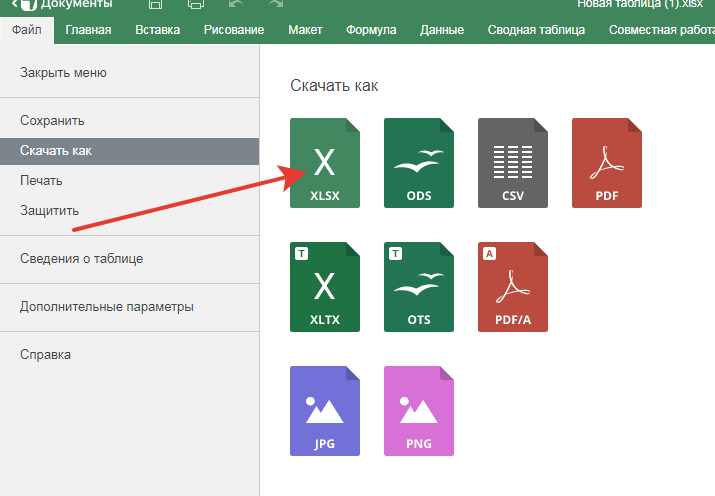Switch to the Рисование tab
Image resolution: width=715 pixels, height=496 pixels.
[234, 30]
